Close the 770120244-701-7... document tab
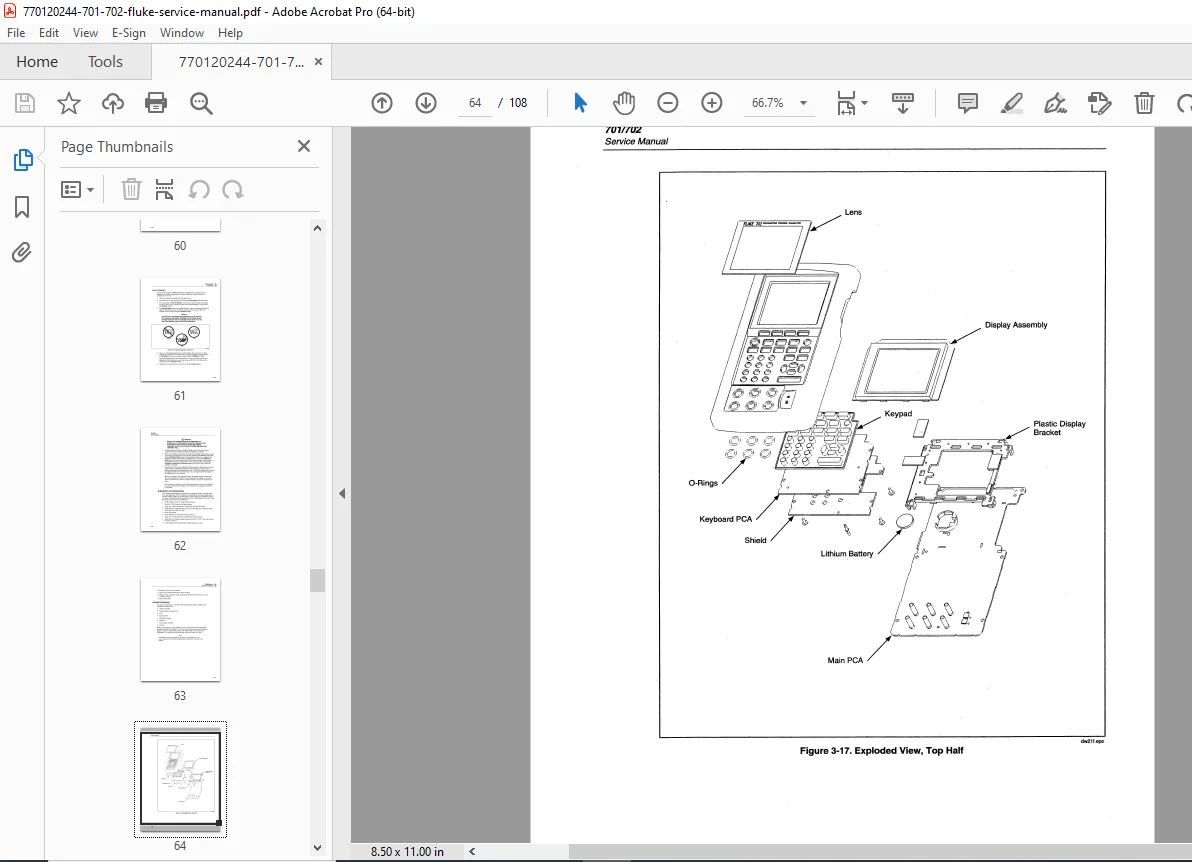 [319, 62]
